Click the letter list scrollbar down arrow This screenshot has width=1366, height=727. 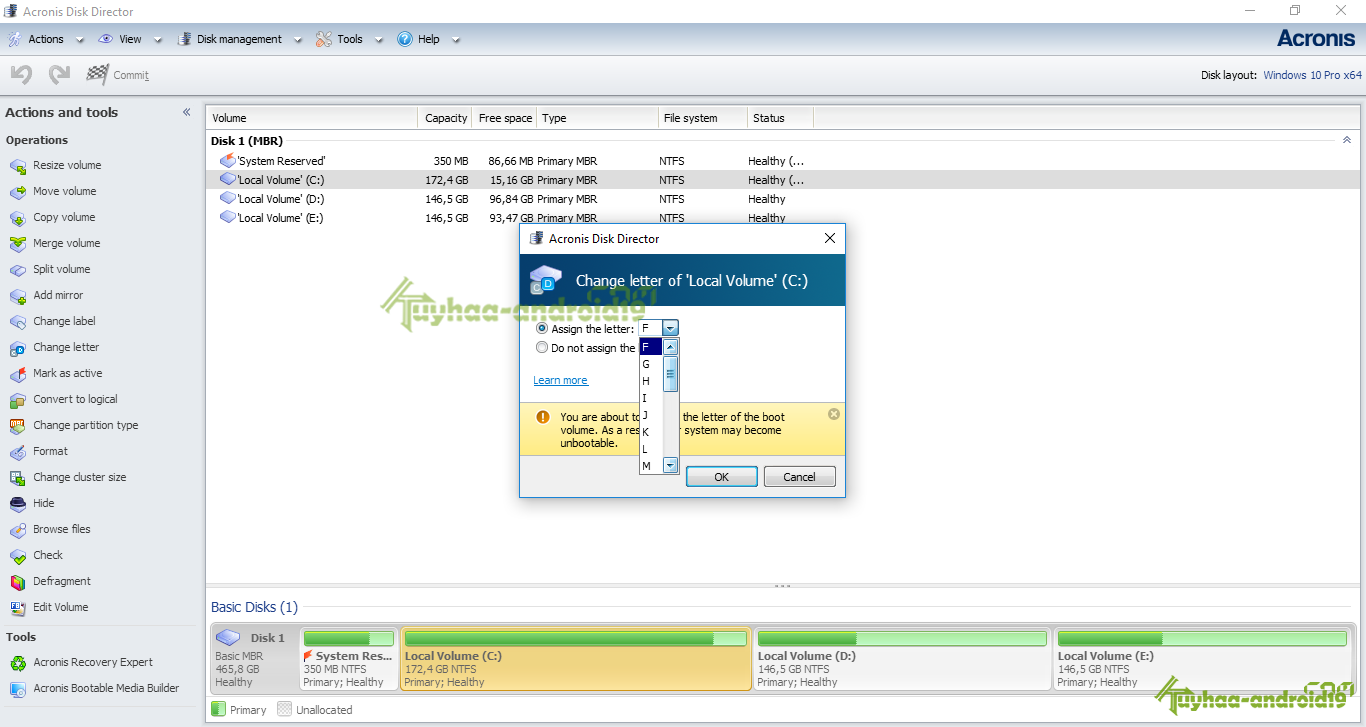(670, 465)
